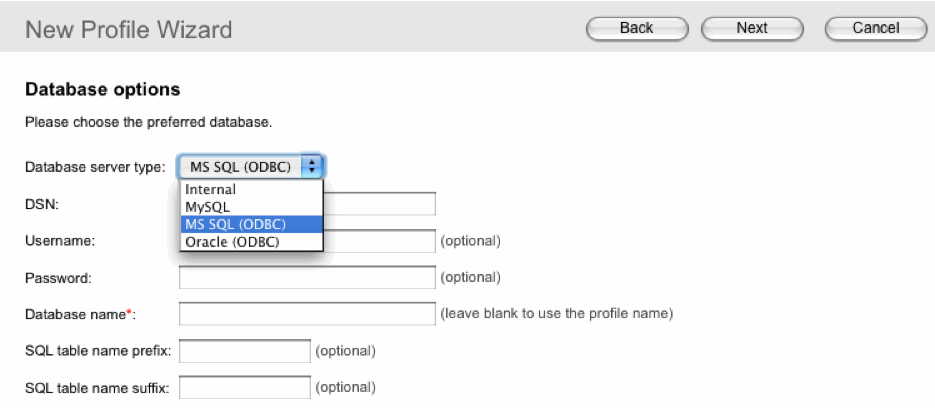Focus the Database name field

[307, 314]
